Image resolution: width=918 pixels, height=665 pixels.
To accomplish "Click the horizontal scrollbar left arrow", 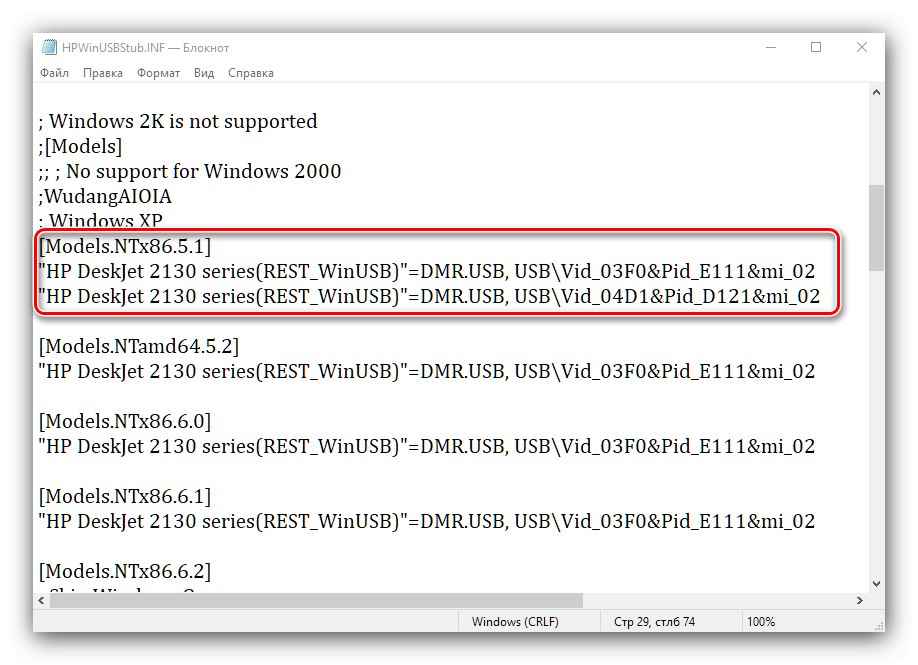I will 41,601.
